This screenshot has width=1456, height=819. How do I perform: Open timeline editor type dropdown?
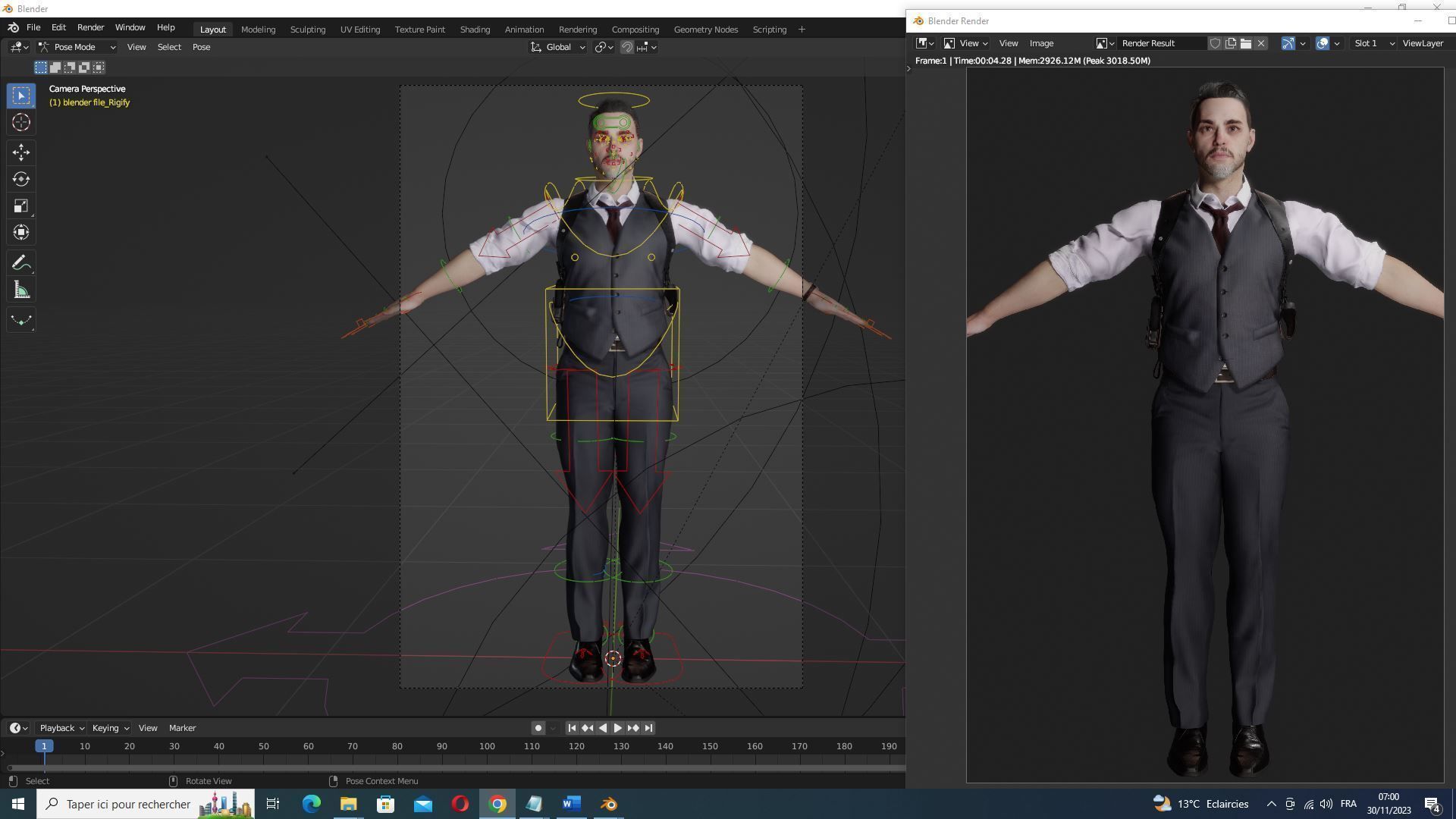18,728
